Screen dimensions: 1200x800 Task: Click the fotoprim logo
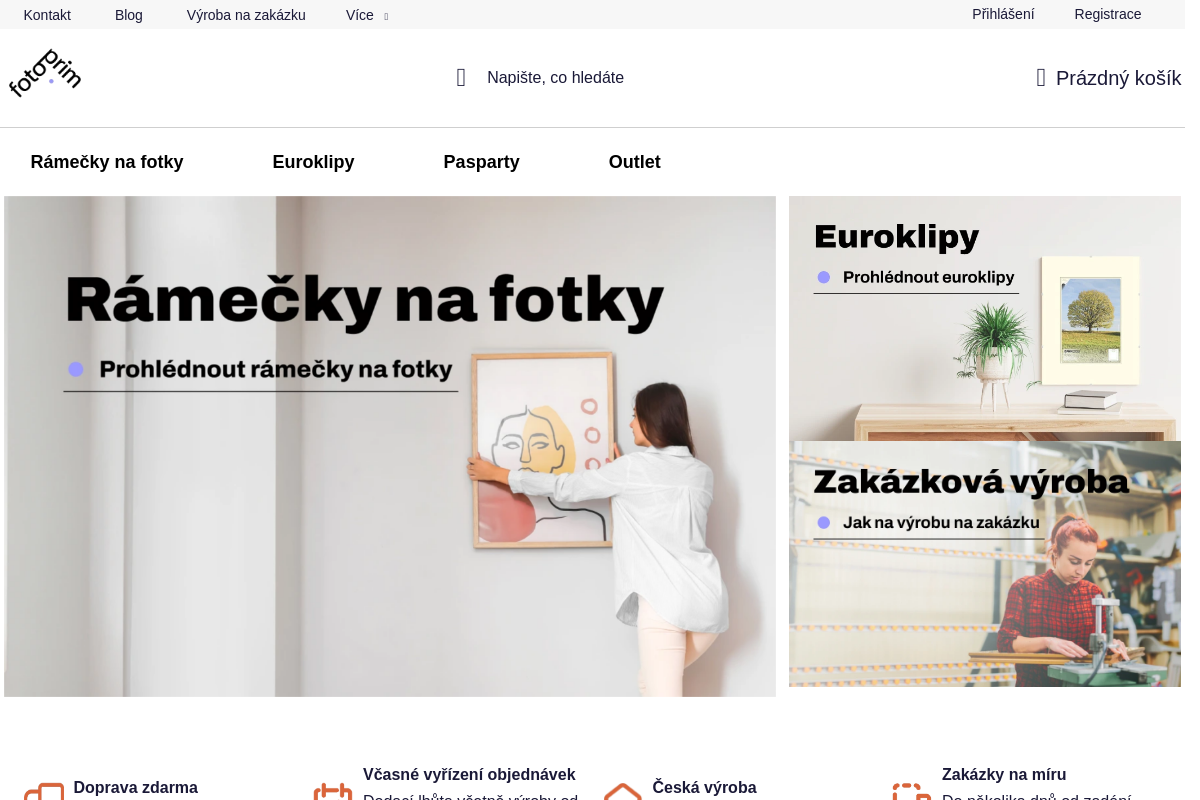click(x=45, y=73)
